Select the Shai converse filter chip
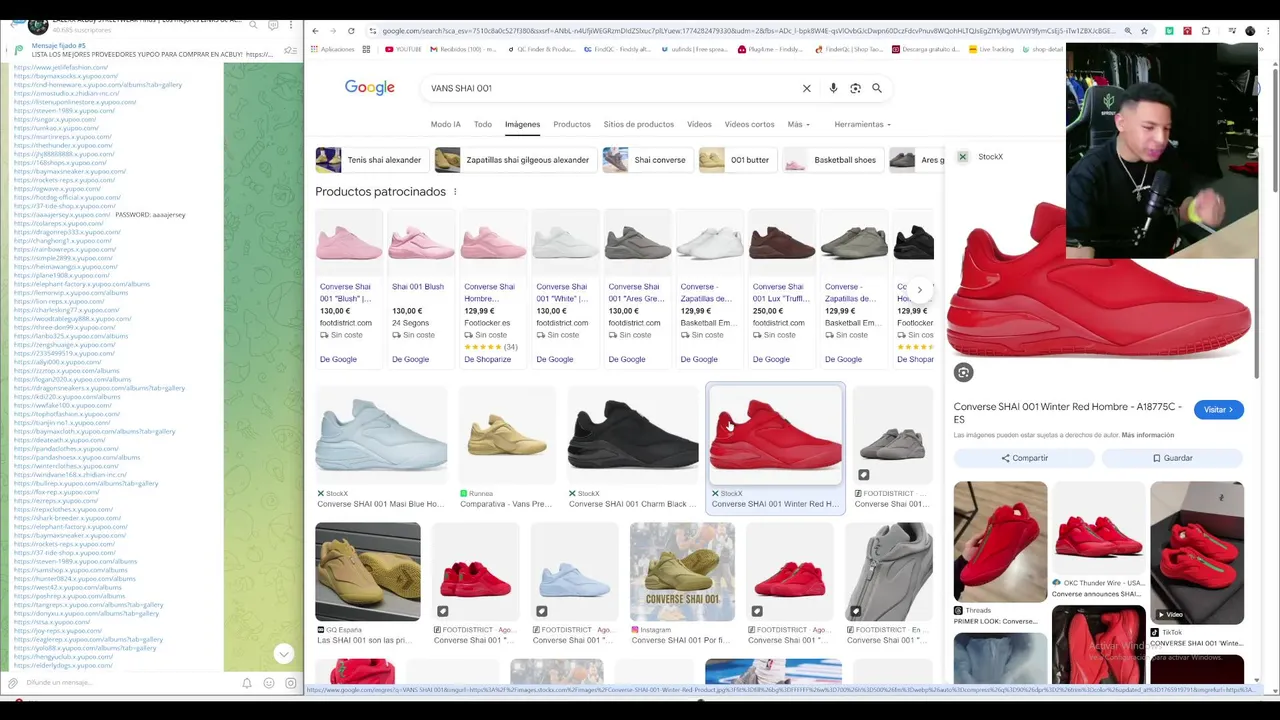Image resolution: width=1280 pixels, height=720 pixels. coord(646,160)
